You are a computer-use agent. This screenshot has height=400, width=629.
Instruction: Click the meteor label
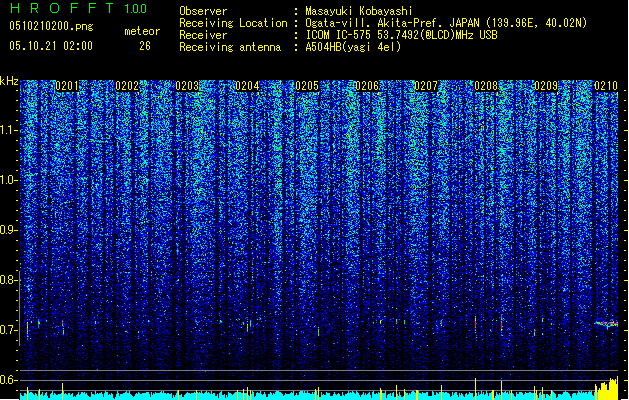pos(142,31)
